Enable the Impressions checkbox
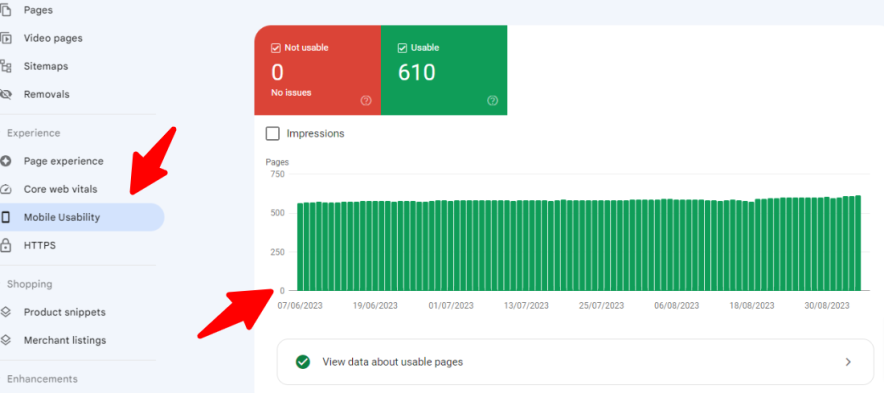Image resolution: width=884 pixels, height=393 pixels. [x=272, y=134]
